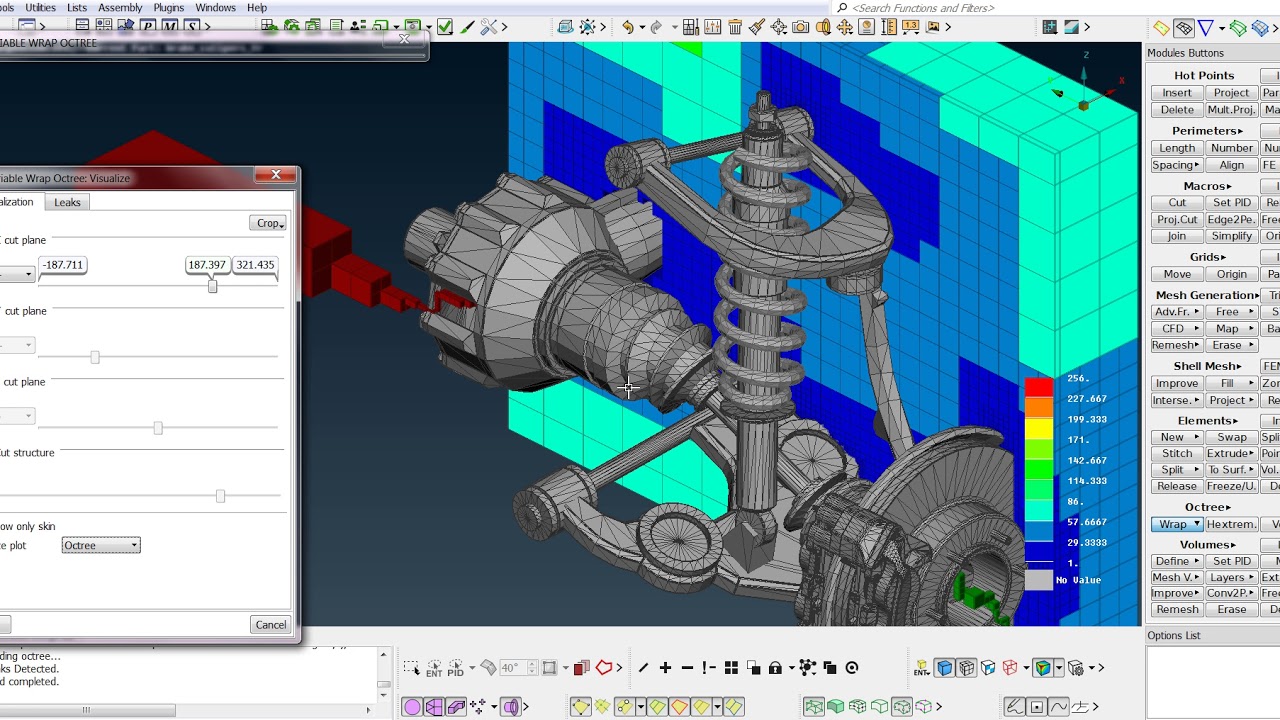Click the broom cleanup icon in top toolbar

pos(757,27)
